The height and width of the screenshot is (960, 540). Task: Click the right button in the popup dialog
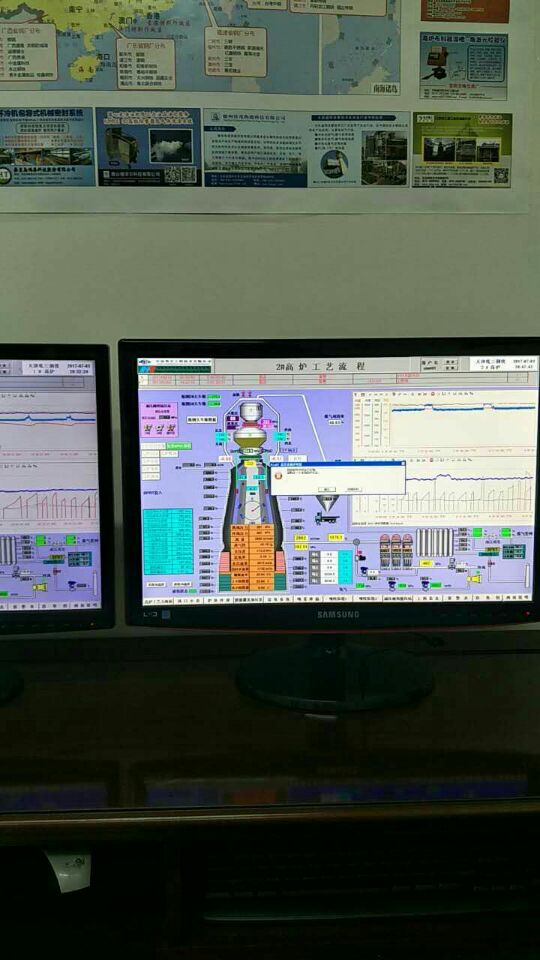[x=353, y=489]
